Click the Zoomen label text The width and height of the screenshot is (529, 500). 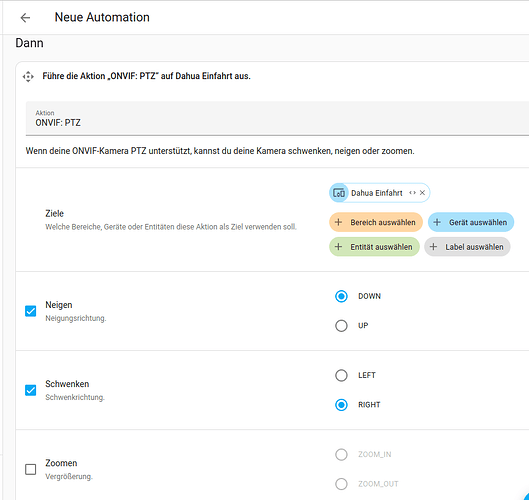[61, 463]
